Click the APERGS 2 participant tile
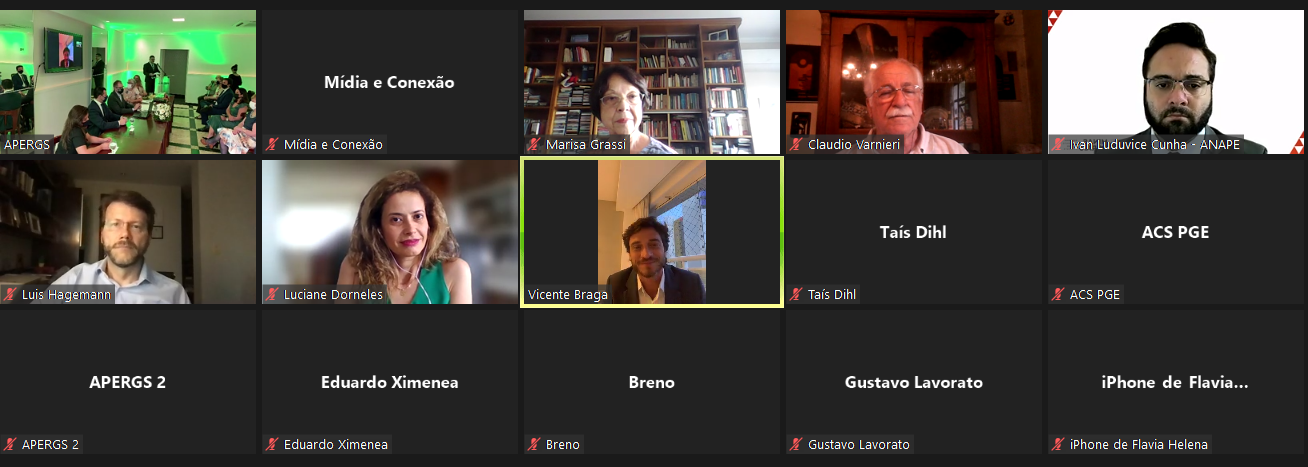This screenshot has width=1308, height=467. [x=128, y=382]
